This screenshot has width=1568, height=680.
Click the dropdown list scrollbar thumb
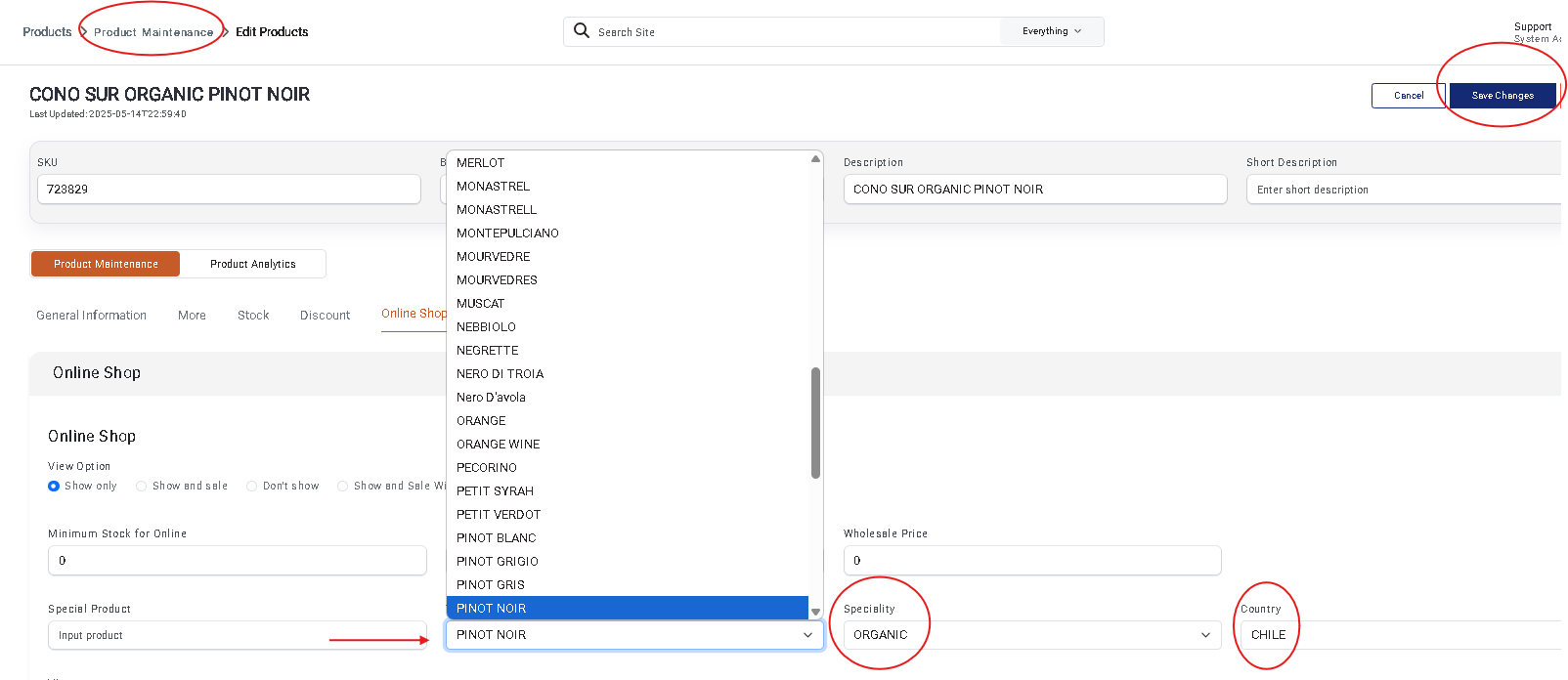click(815, 423)
